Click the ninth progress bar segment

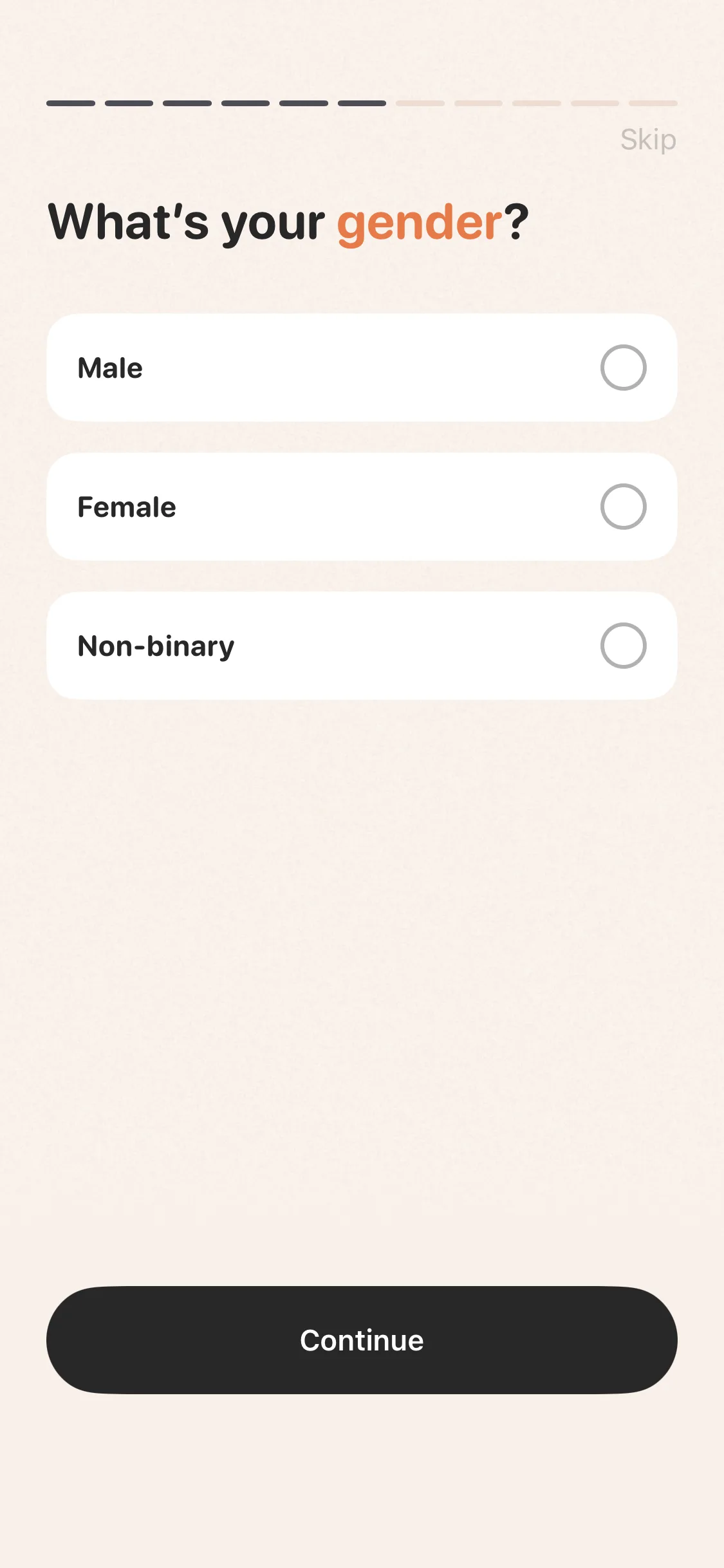click(537, 103)
